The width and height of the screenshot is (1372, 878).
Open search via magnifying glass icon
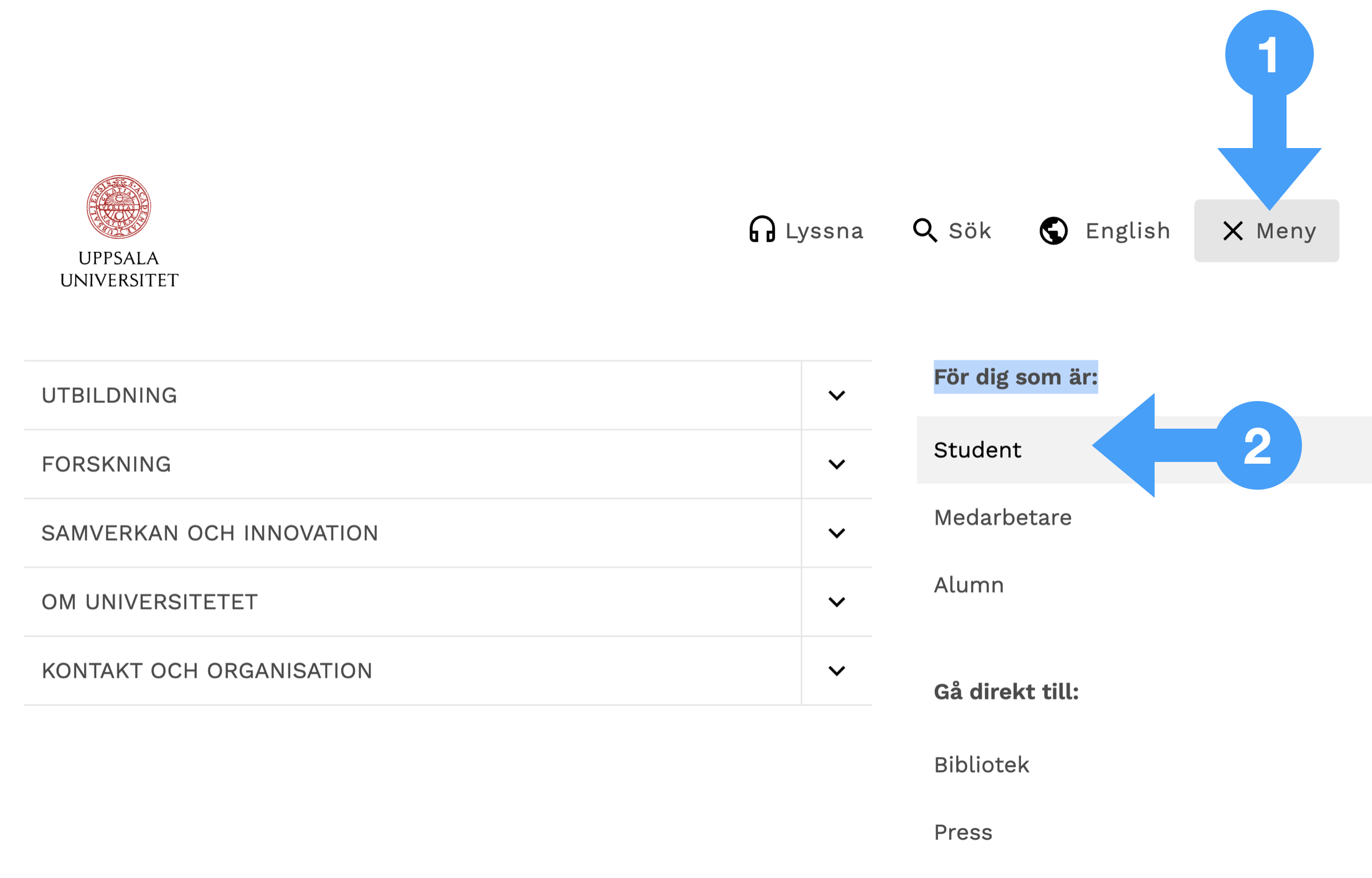(x=925, y=230)
